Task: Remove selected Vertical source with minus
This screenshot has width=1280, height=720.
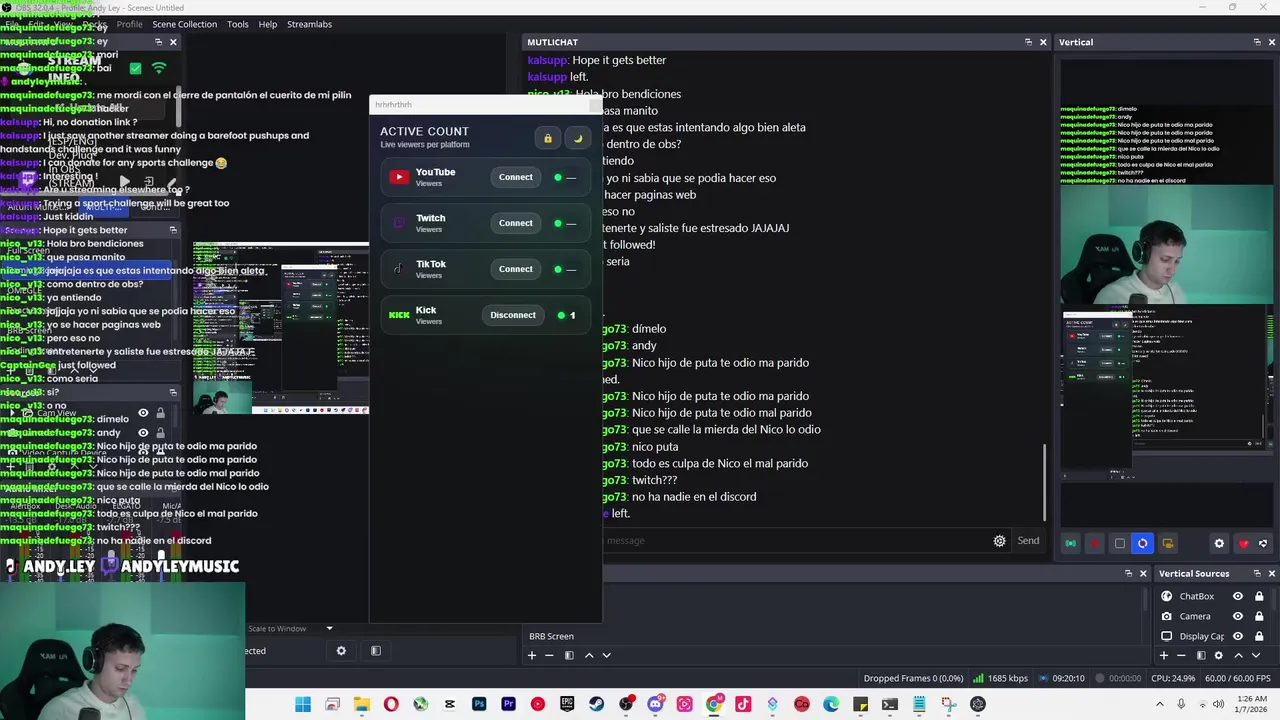Action: tap(1181, 655)
